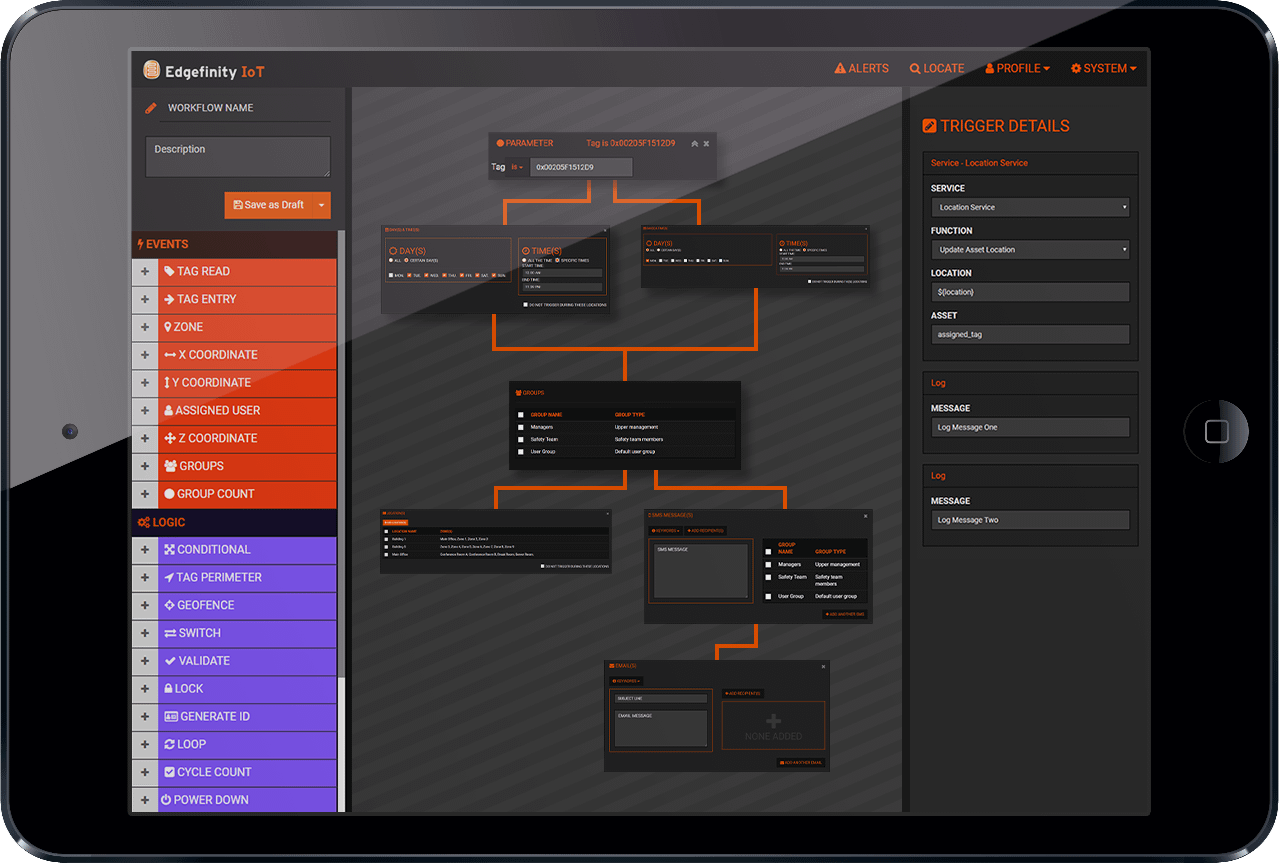Click the Edgefinity IoT logo
Viewport: 1279px width, 863px height.
pos(204,71)
